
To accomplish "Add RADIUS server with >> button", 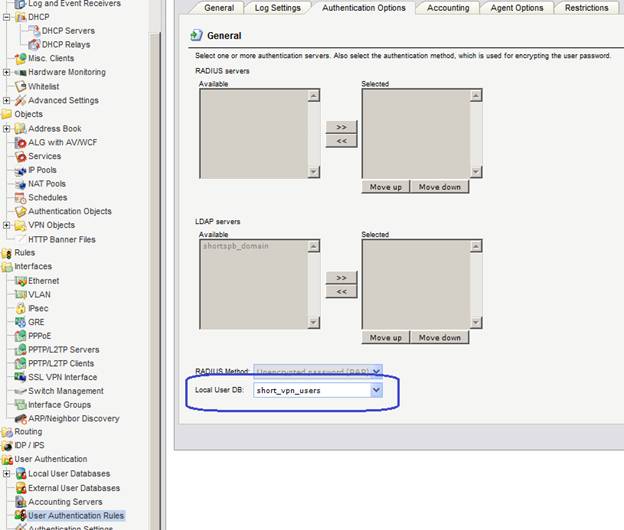I will pyautogui.click(x=341, y=127).
